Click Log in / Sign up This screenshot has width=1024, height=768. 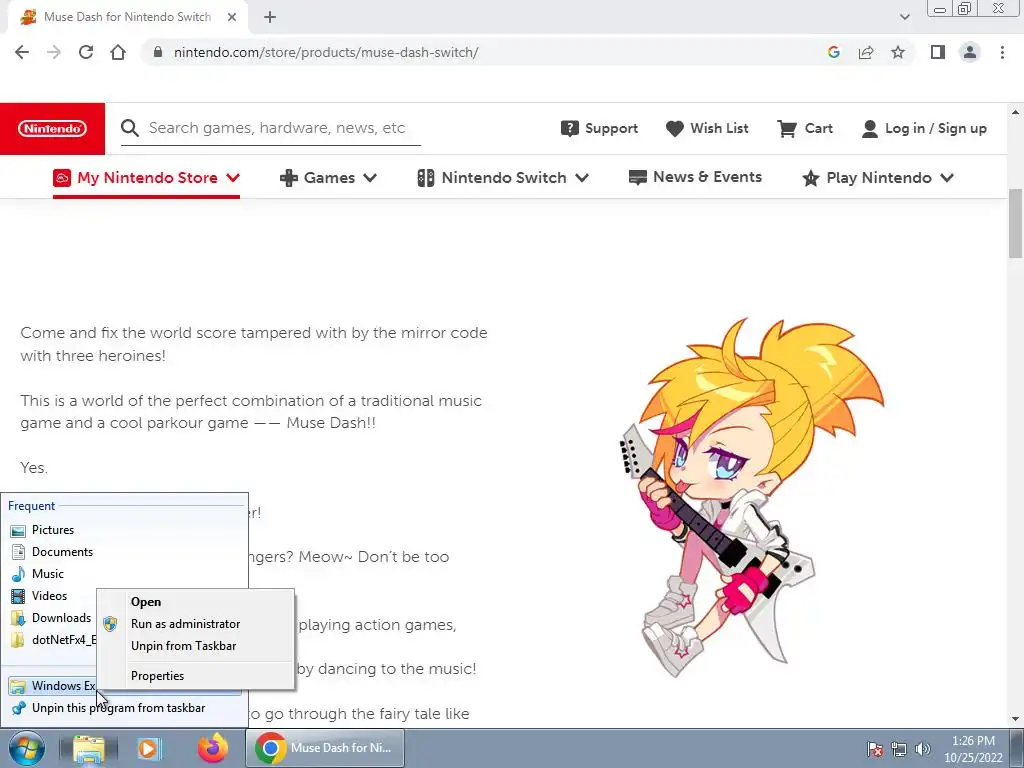(924, 128)
